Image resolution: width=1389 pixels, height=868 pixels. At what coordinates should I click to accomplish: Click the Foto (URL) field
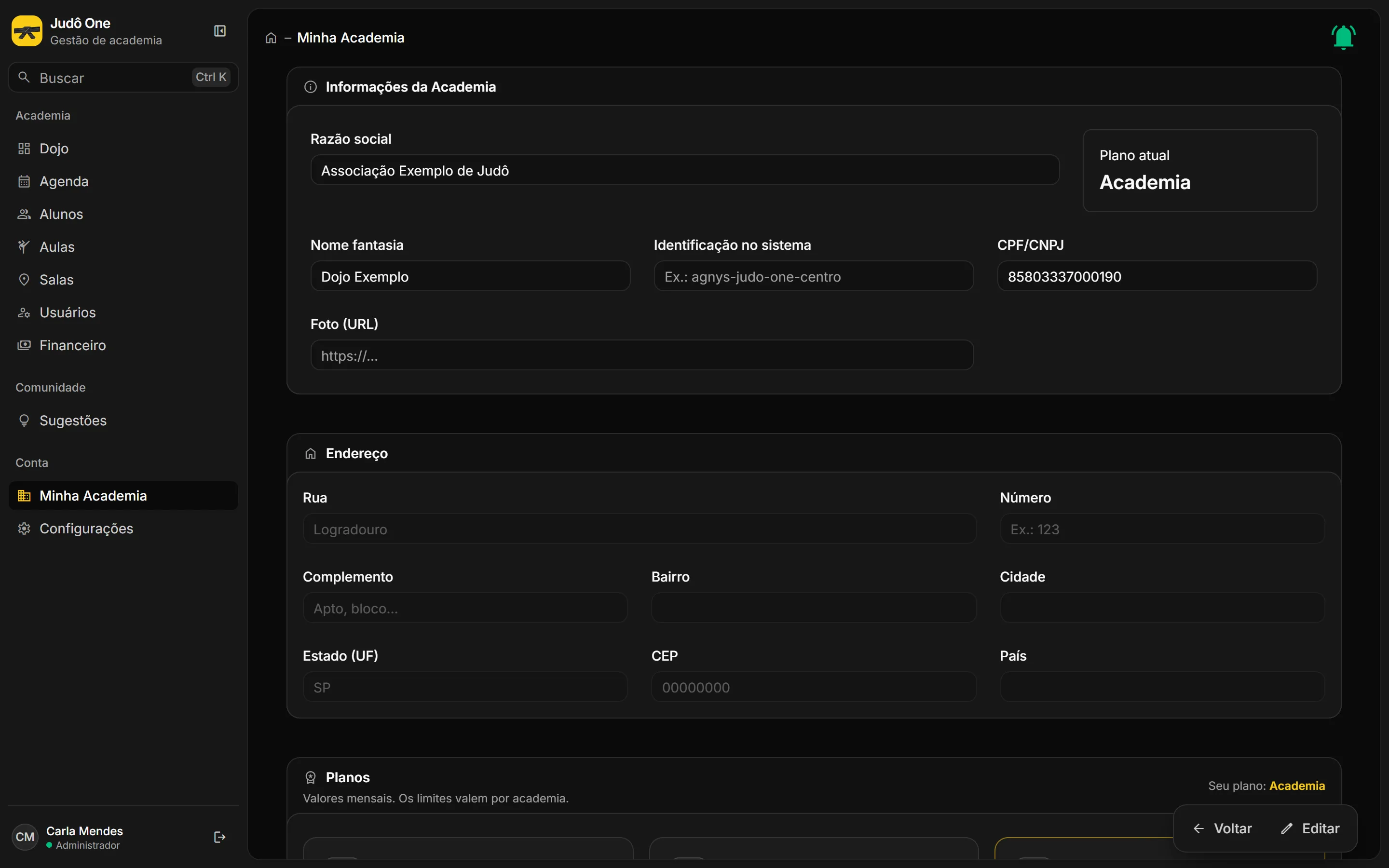point(642,355)
